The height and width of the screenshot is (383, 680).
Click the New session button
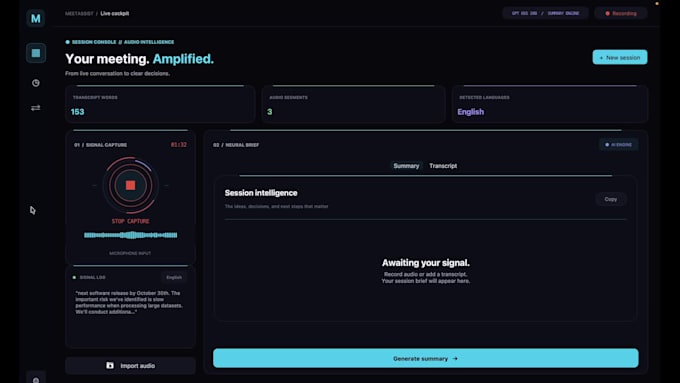click(620, 57)
